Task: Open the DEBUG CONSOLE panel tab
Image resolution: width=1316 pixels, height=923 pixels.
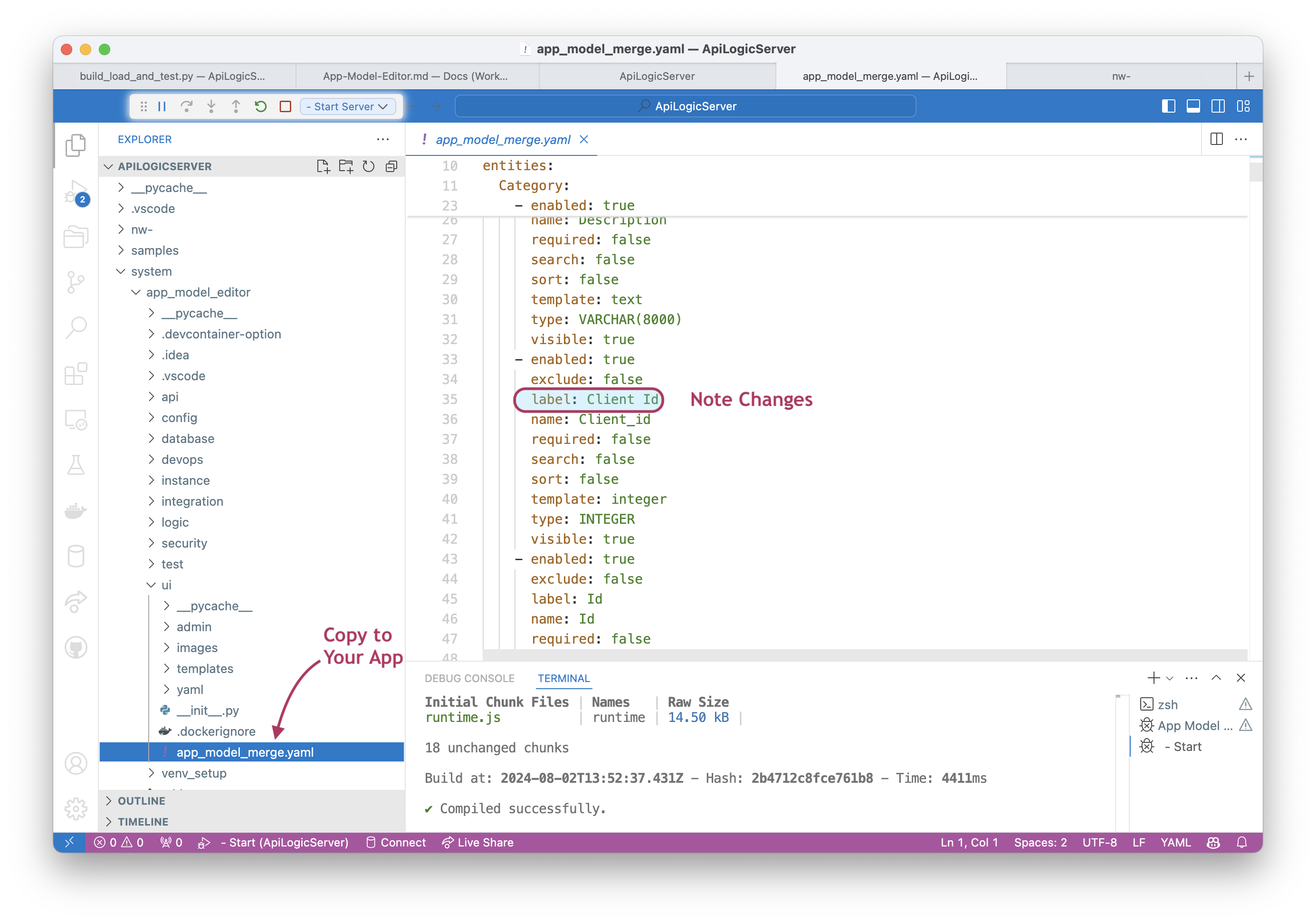Action: click(469, 678)
